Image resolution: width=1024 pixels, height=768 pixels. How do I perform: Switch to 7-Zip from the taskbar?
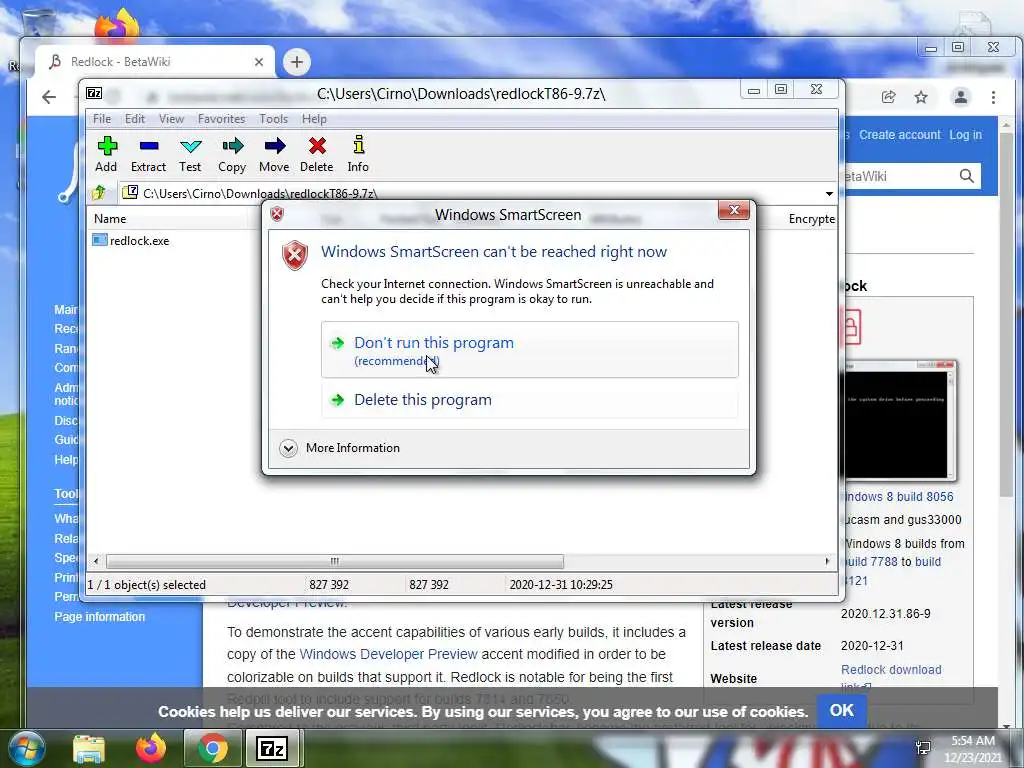click(273, 748)
